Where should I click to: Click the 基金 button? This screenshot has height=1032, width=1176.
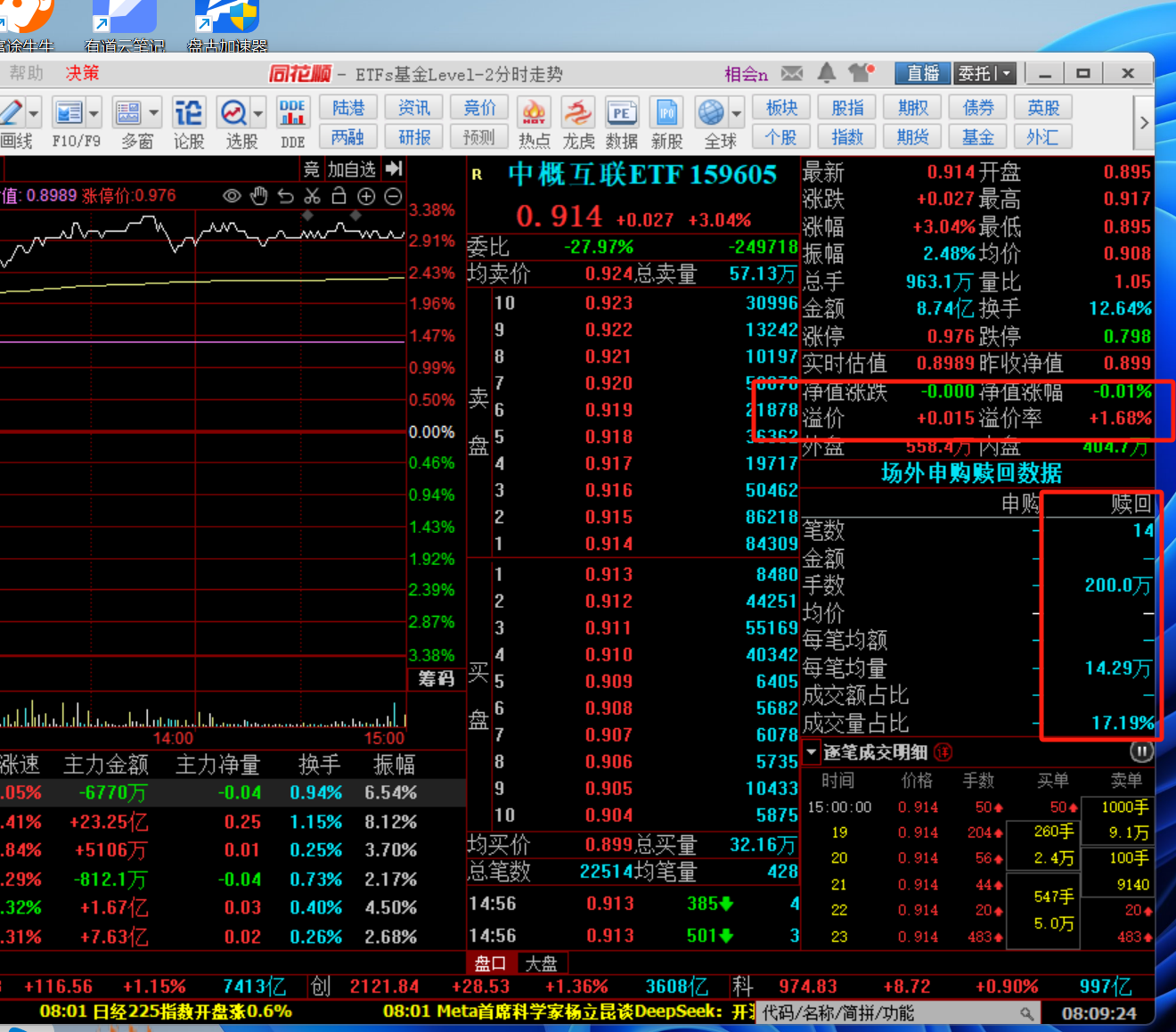click(x=977, y=137)
